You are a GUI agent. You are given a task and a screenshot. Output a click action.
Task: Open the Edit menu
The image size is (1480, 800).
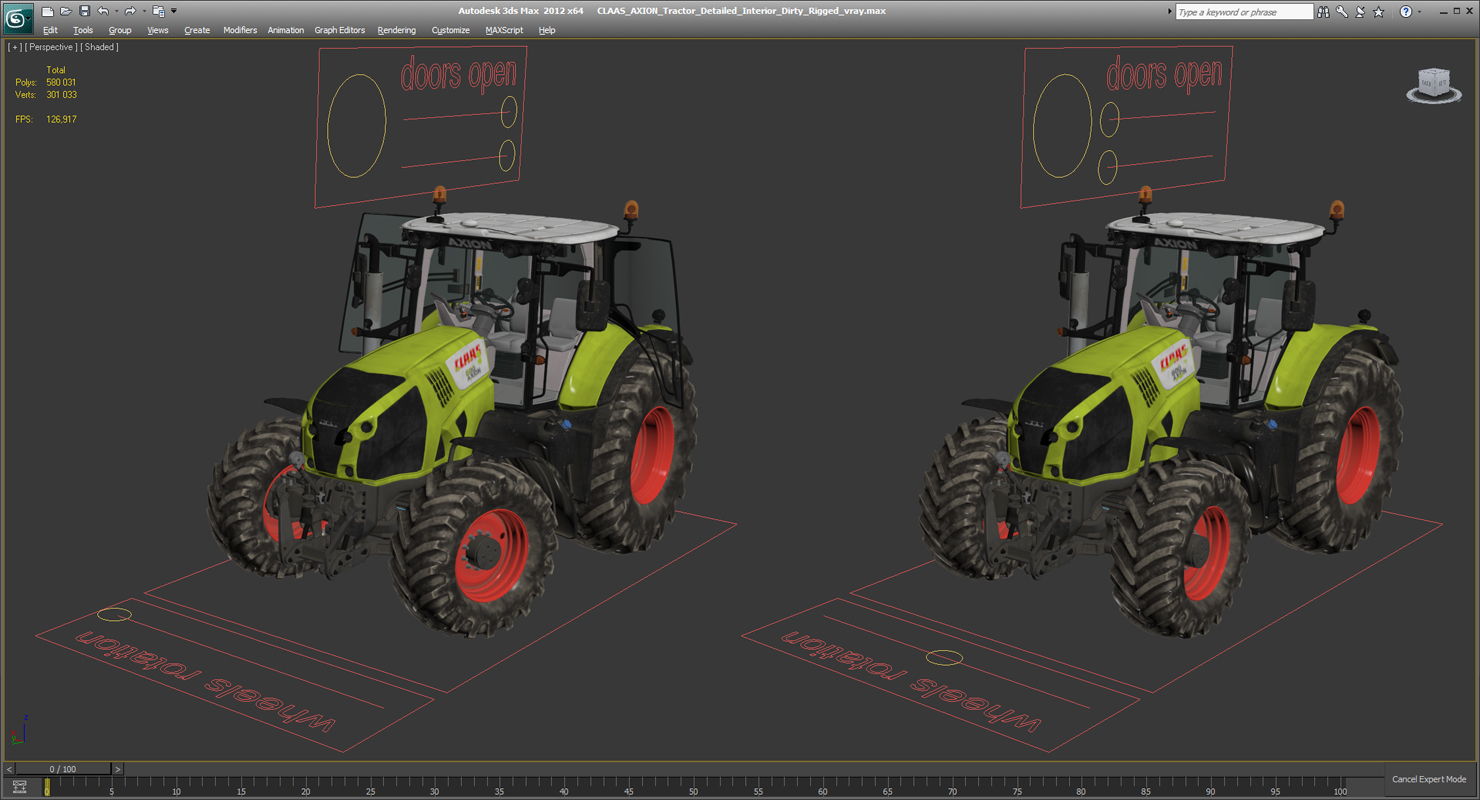[50, 30]
